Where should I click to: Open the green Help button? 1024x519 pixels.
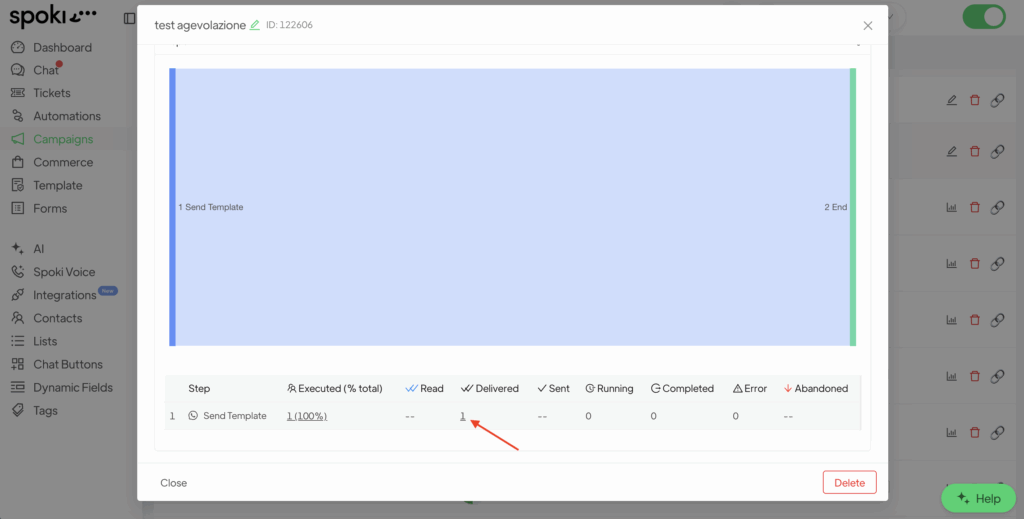978,498
